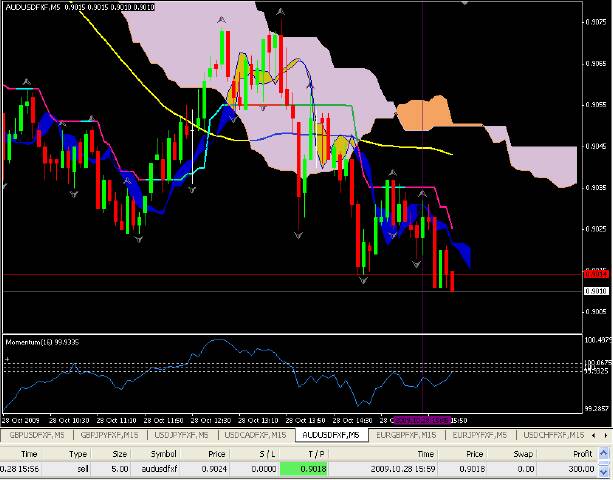This screenshot has width=613, height=480.
Task: Sort trades by Size column header
Action: point(120,454)
